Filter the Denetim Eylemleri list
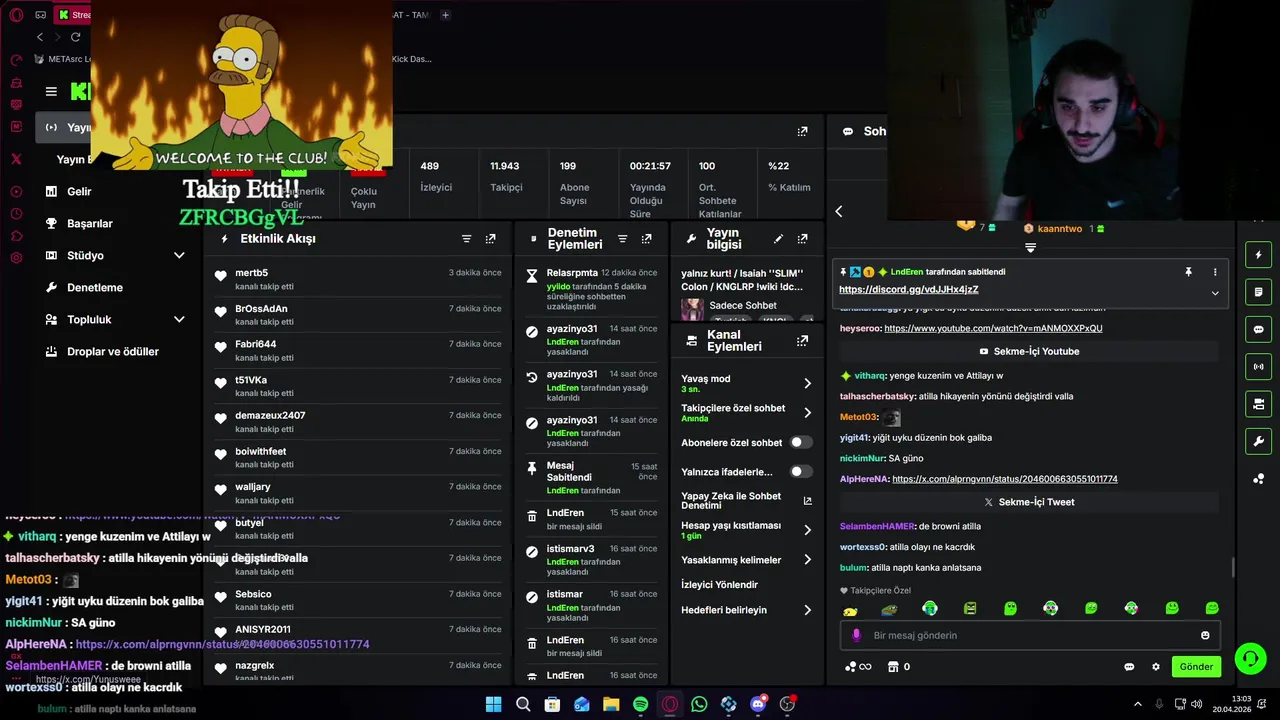The width and height of the screenshot is (1280, 720). pyautogui.click(x=622, y=239)
